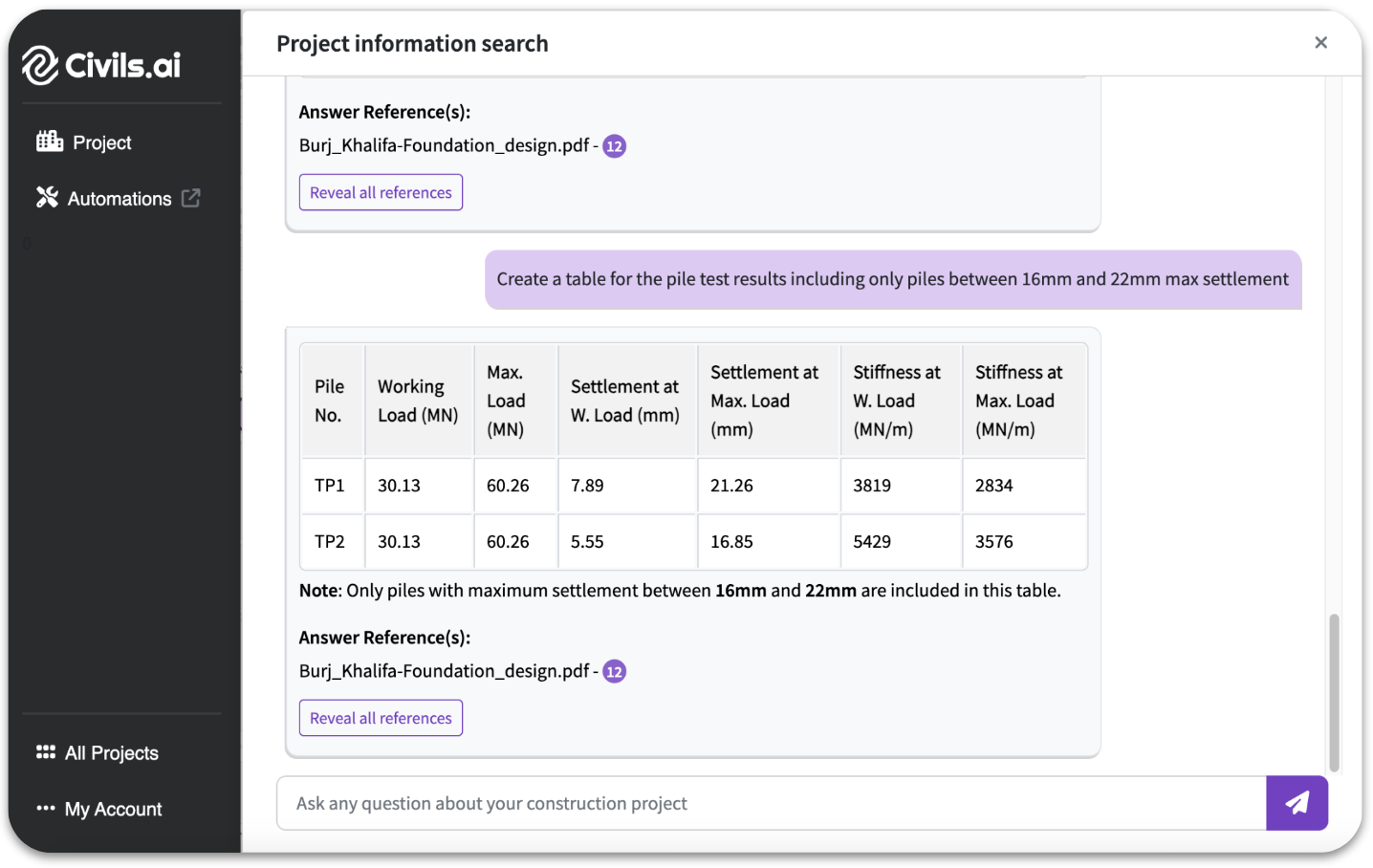
Task: Click the Civils.ai logo icon
Action: (x=40, y=65)
